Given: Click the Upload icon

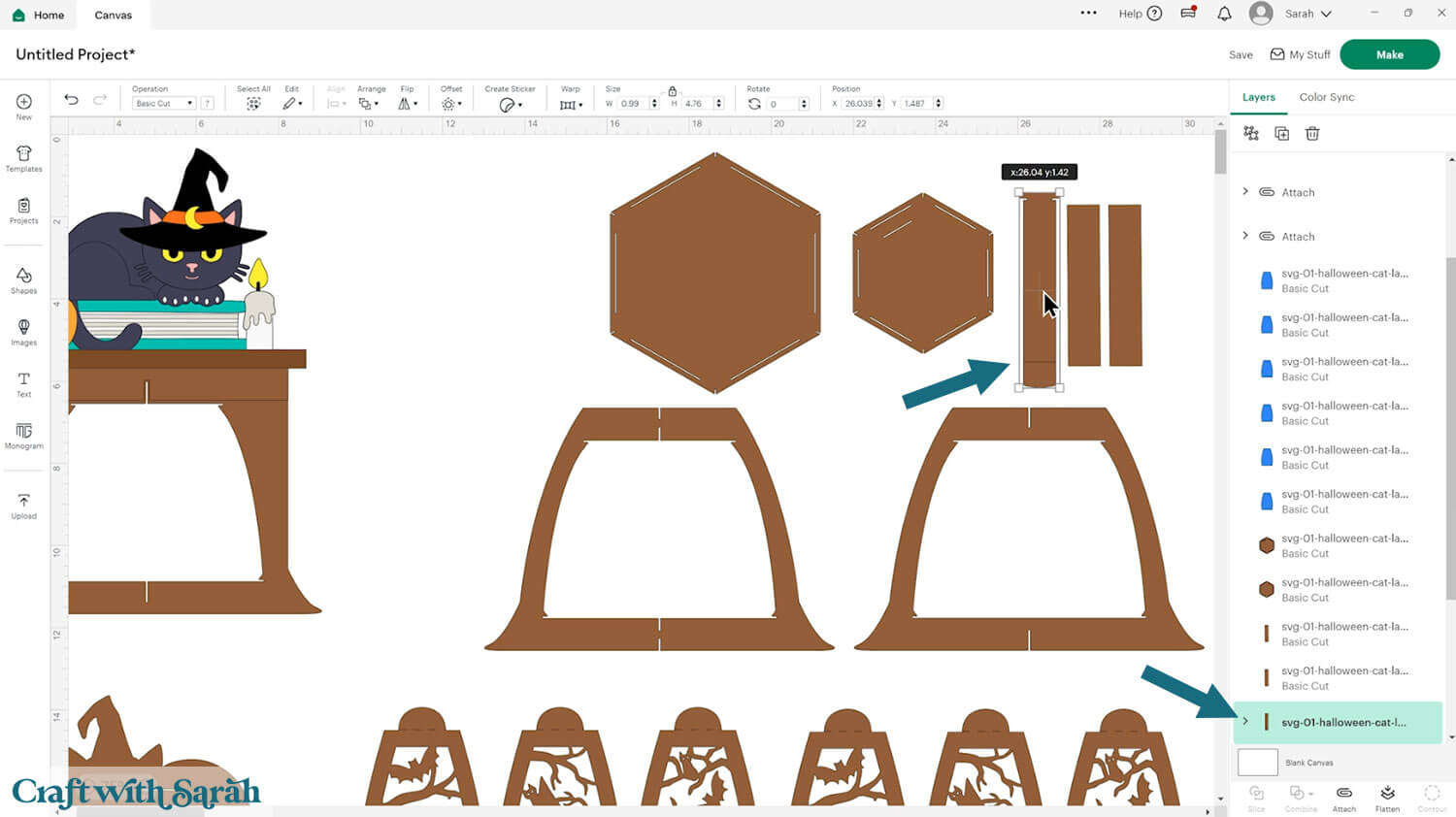Looking at the screenshot, I should point(23,506).
